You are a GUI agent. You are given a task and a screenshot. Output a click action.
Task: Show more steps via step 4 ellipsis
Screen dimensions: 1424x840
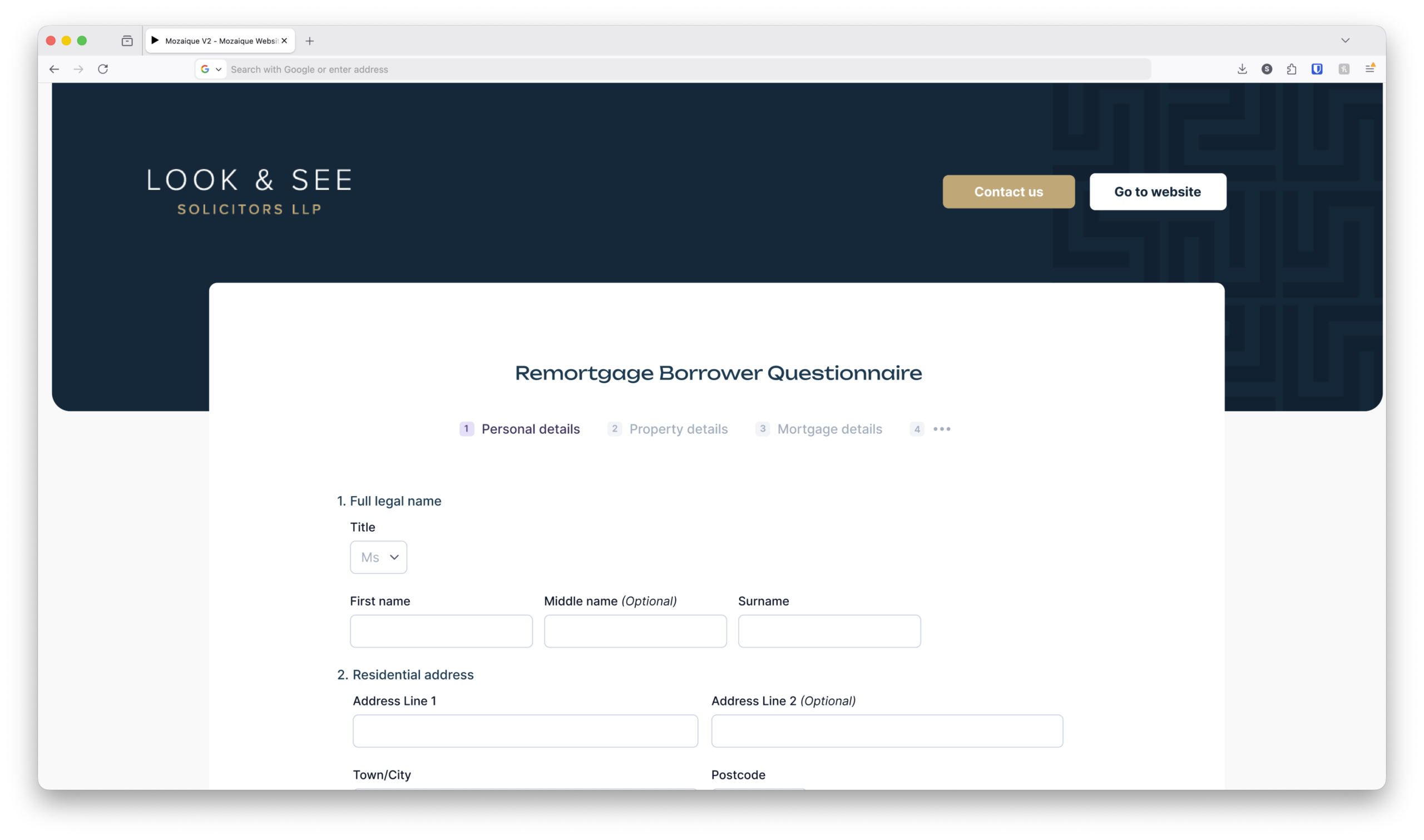click(x=941, y=429)
